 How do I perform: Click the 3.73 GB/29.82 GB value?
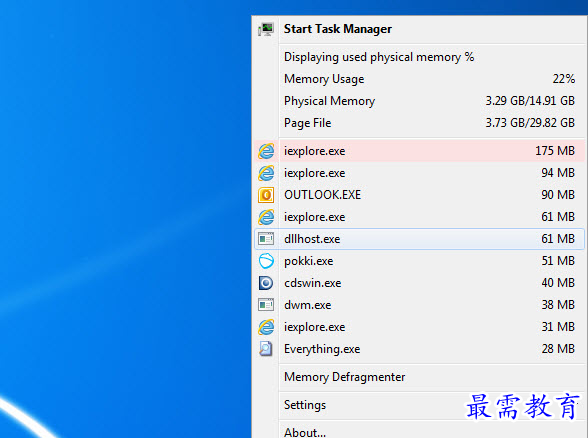[530, 123]
